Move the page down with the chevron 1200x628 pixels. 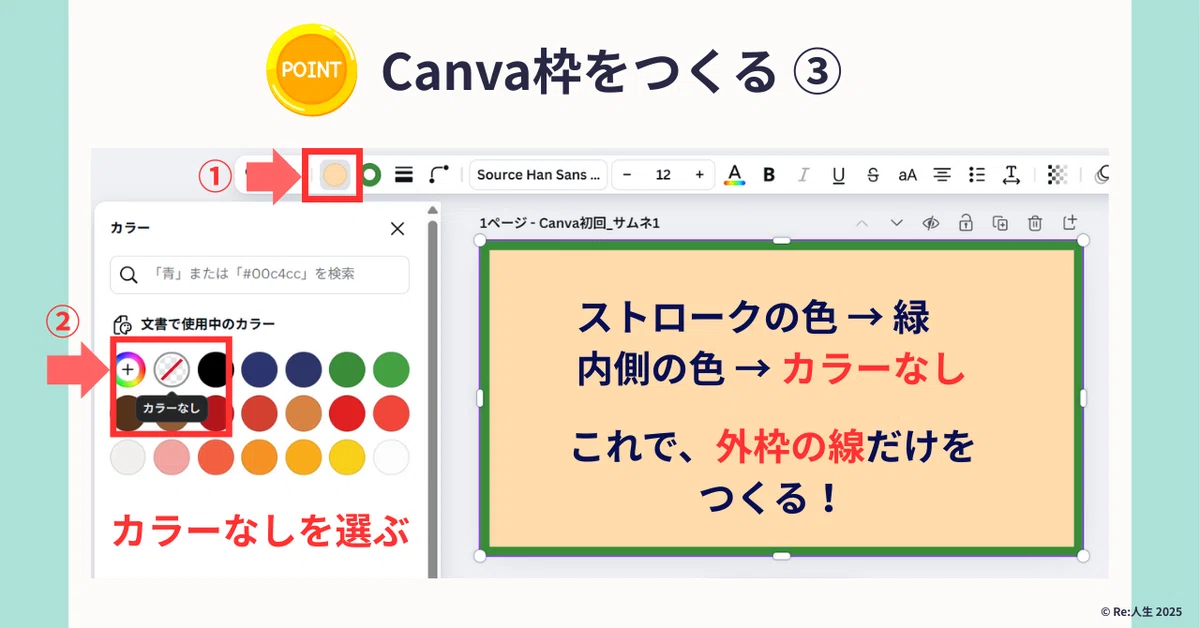point(896,223)
